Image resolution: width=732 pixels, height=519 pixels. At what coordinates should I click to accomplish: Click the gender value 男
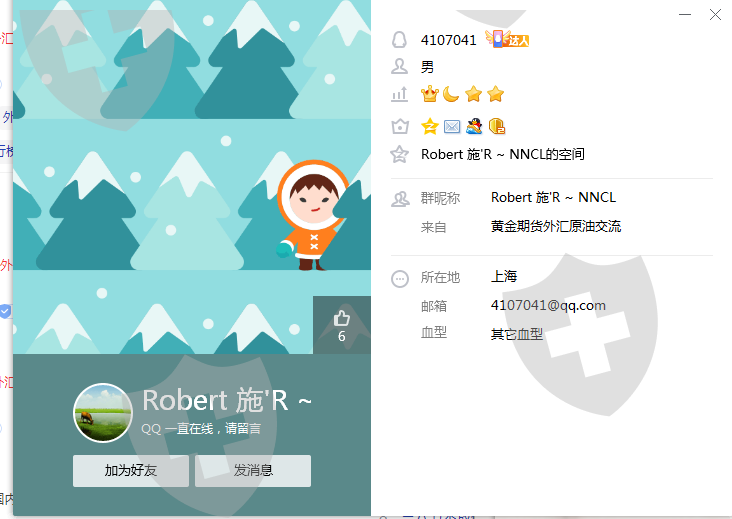point(427,67)
